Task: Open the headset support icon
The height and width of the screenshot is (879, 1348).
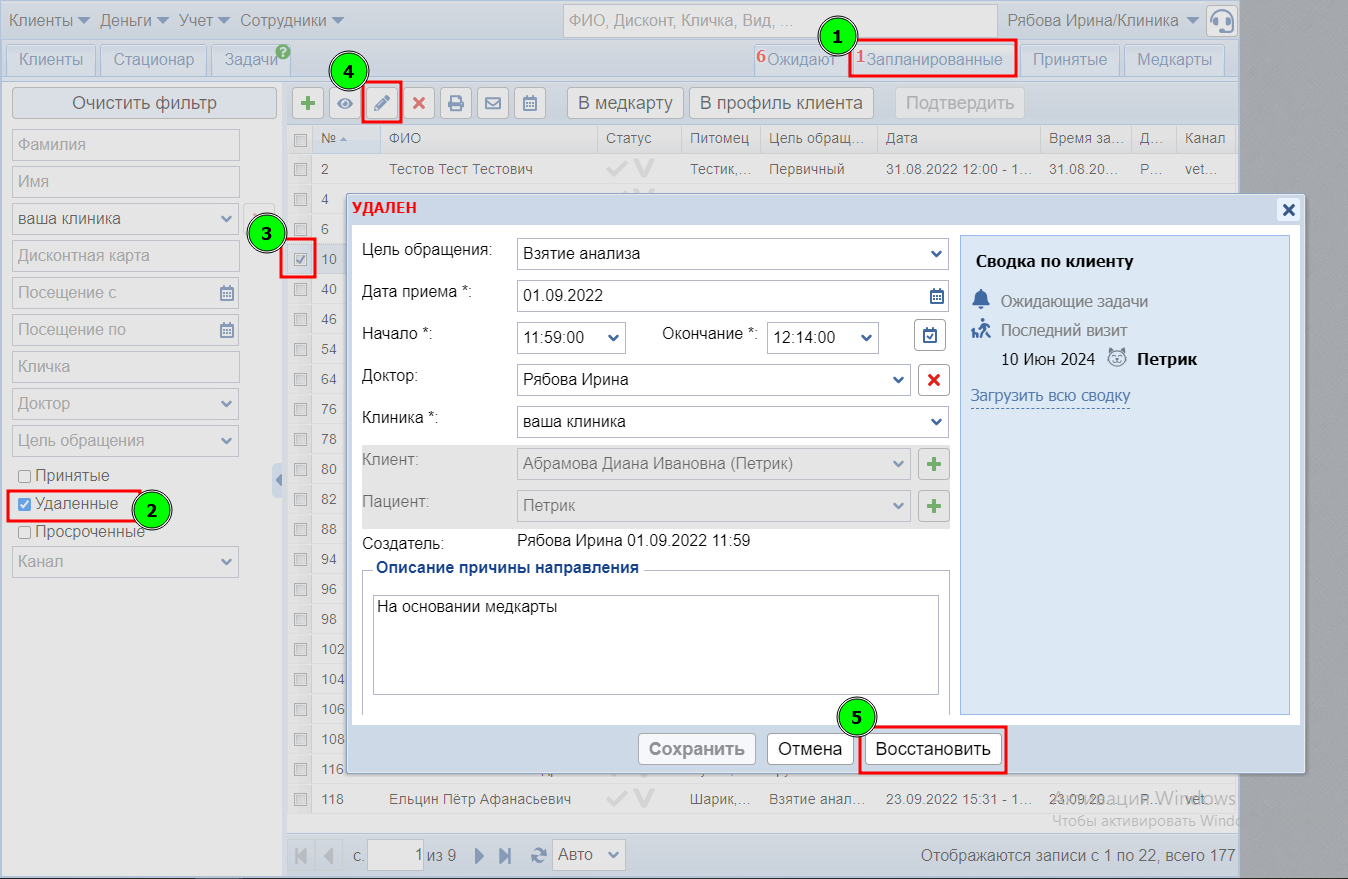Action: coord(1221,21)
